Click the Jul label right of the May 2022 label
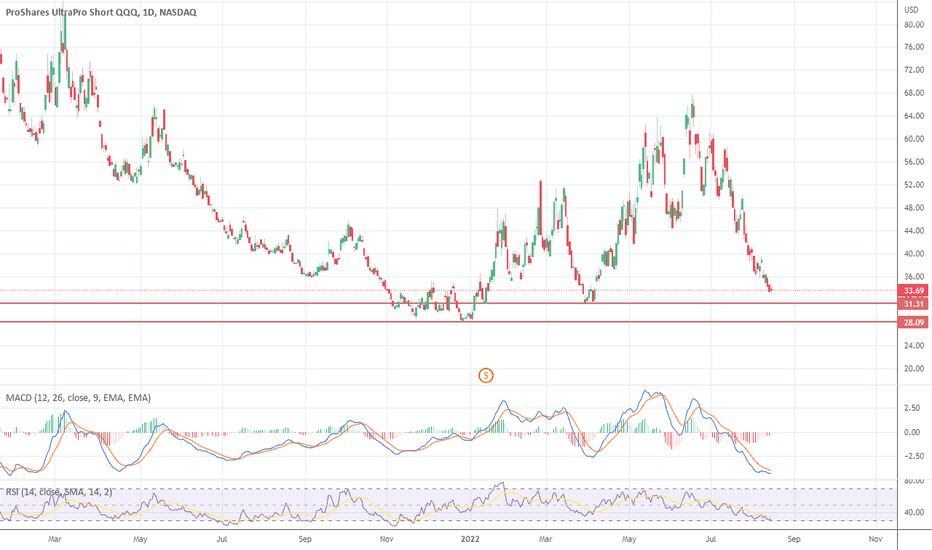 (x=710, y=539)
